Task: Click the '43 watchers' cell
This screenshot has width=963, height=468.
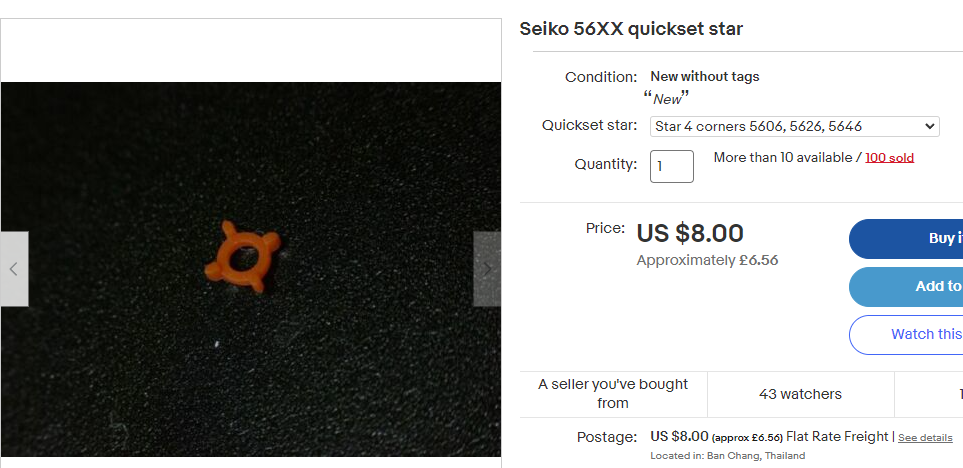Action: click(x=800, y=394)
